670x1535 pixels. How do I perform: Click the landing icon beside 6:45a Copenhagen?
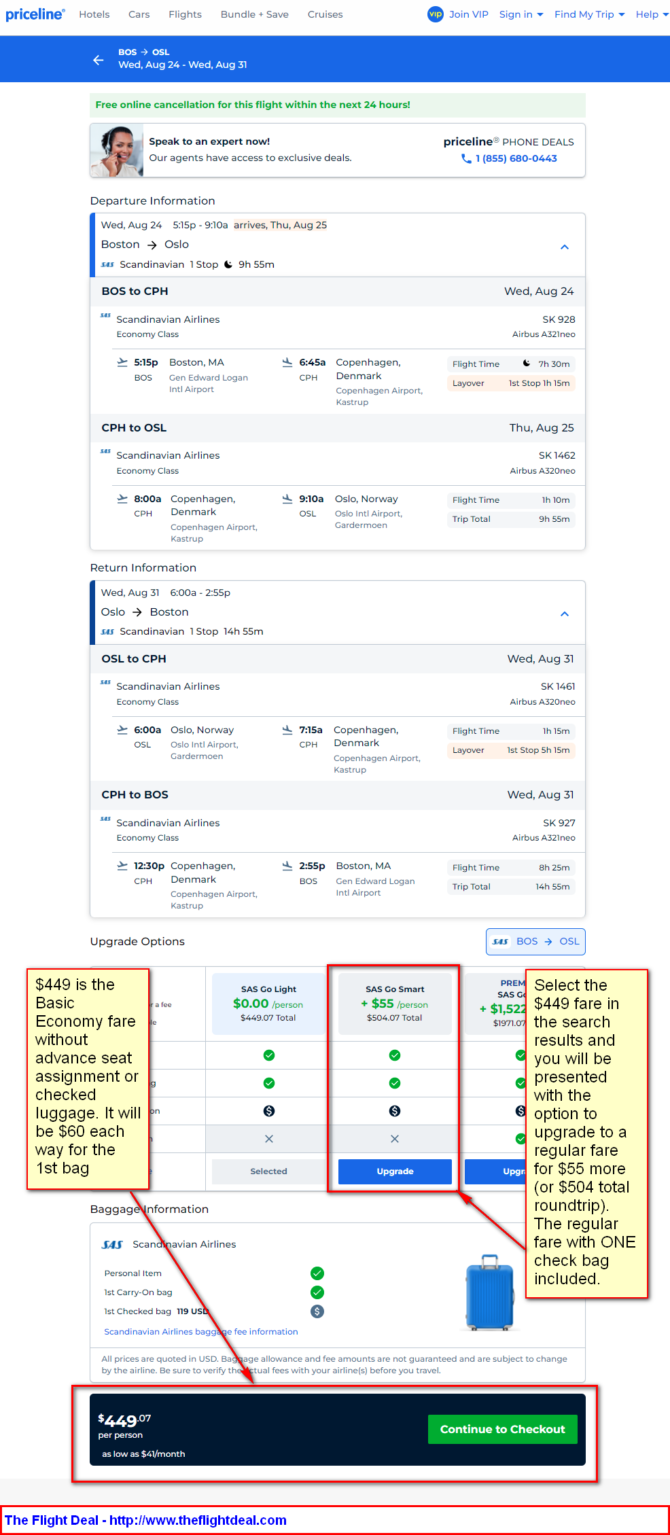[x=287, y=362]
